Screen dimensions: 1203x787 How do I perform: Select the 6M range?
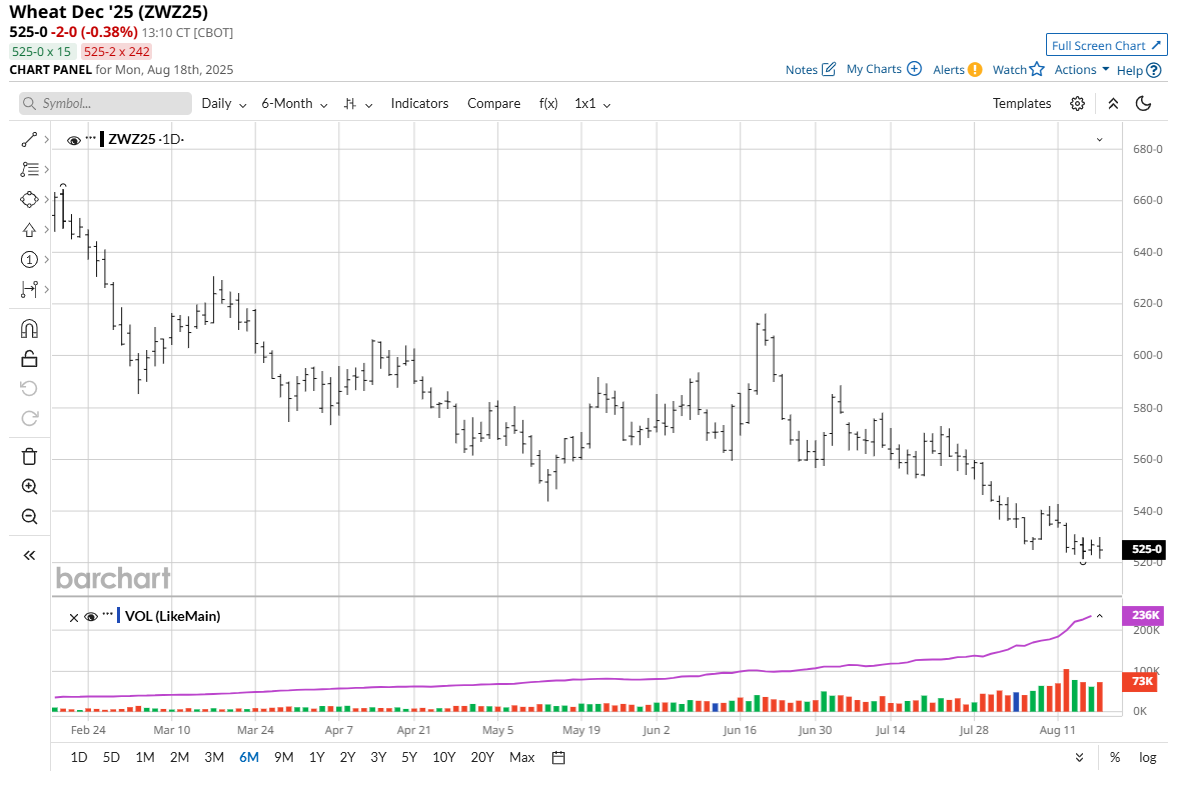tap(249, 757)
